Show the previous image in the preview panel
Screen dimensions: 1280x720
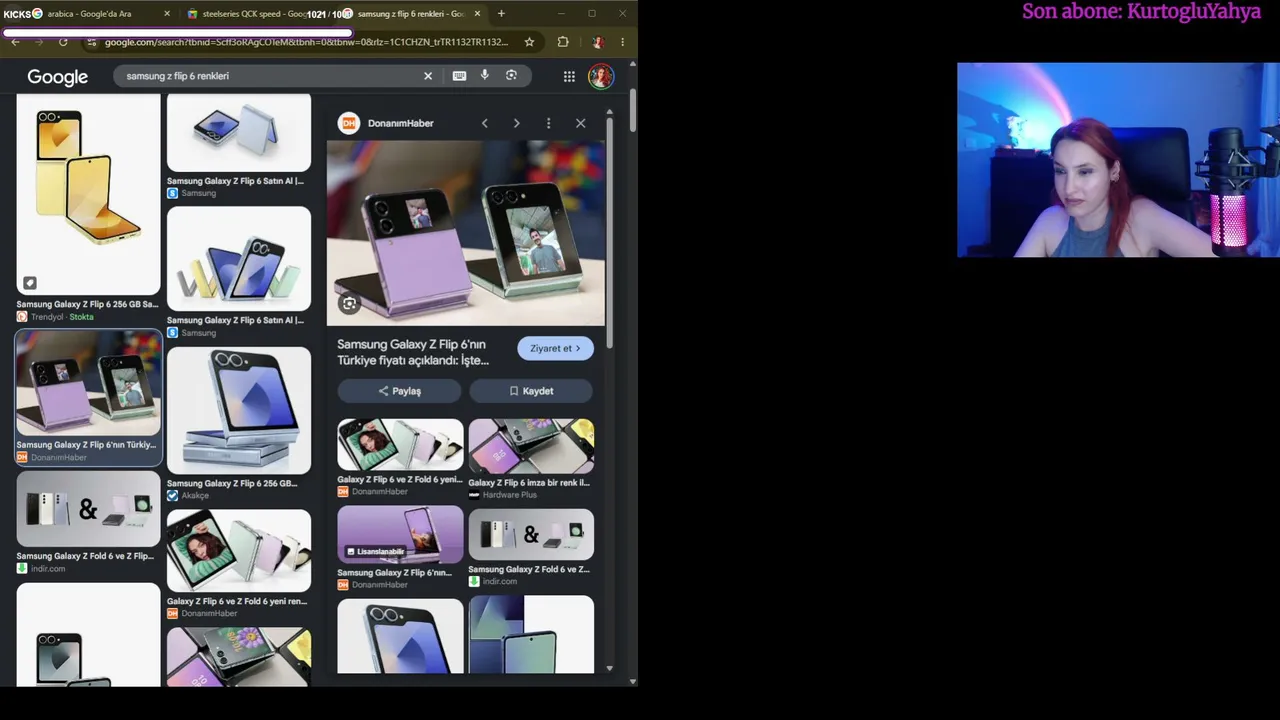coord(485,123)
